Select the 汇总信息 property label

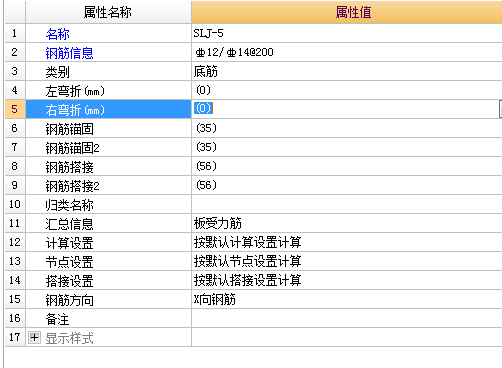click(69, 224)
